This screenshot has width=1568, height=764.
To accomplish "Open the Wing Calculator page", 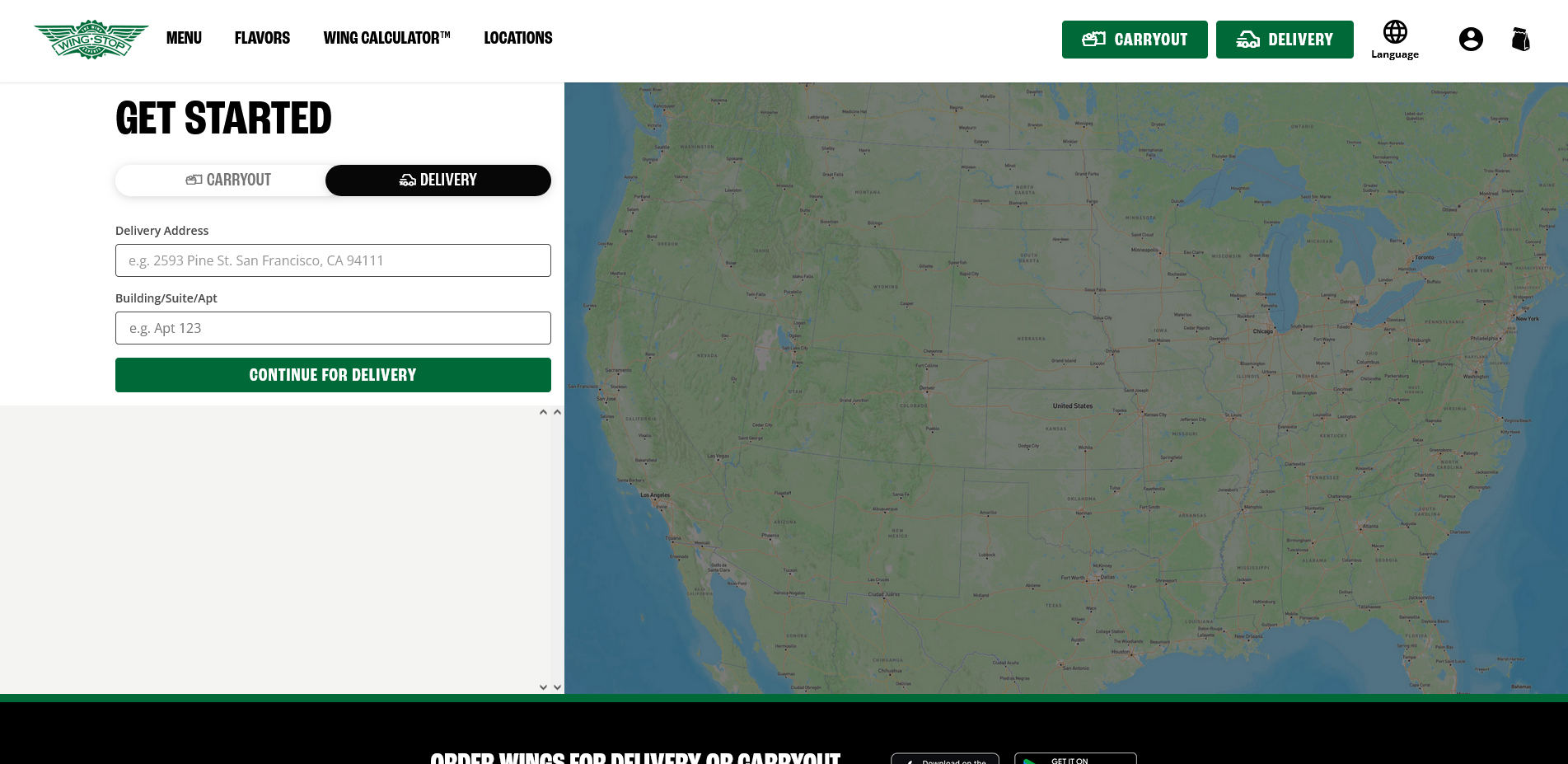I will pyautogui.click(x=386, y=38).
